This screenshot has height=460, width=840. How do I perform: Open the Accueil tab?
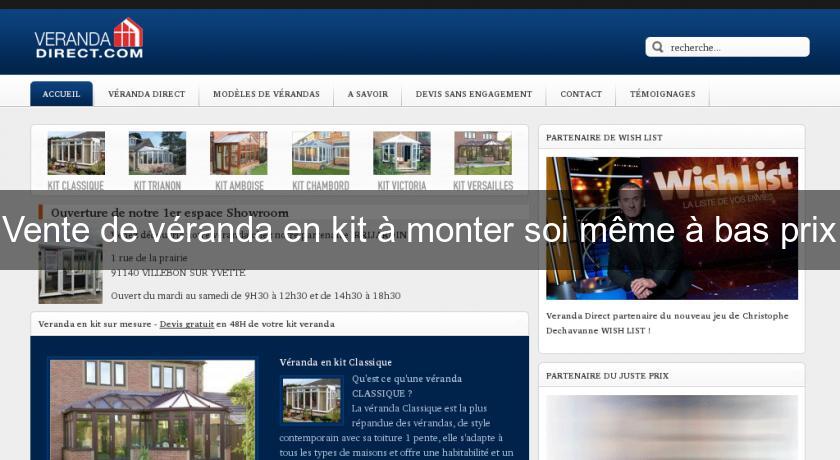pyautogui.click(x=61, y=94)
